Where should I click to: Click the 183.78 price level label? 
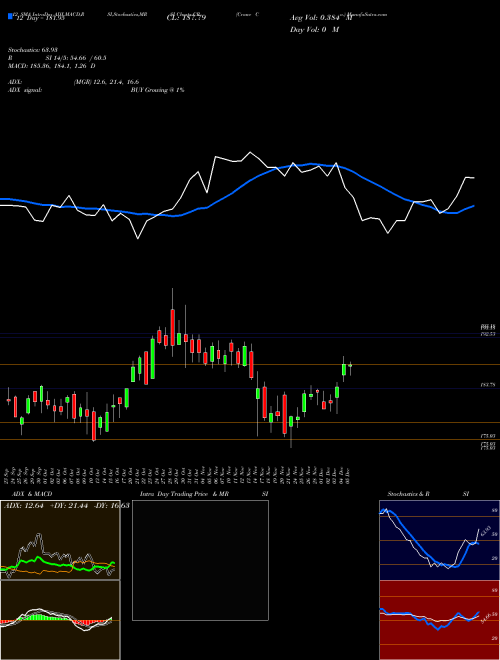pyautogui.click(x=488, y=385)
